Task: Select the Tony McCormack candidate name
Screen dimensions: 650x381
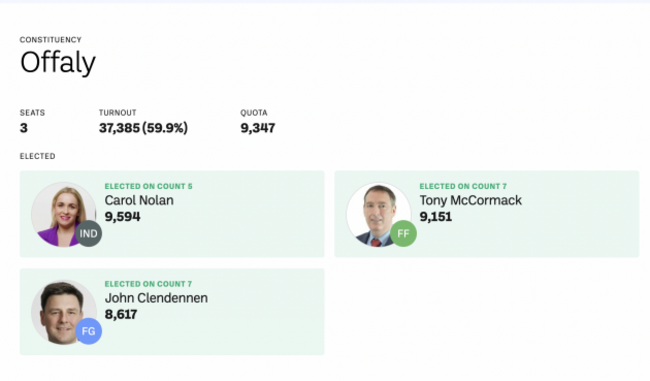Action: pyautogui.click(x=471, y=201)
